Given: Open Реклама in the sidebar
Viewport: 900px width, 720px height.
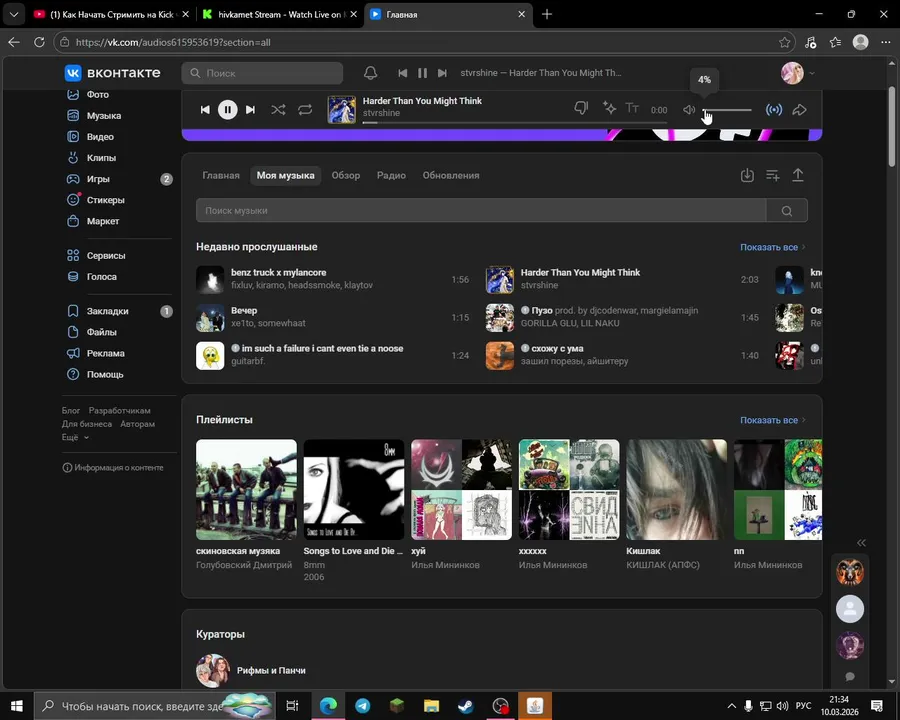Looking at the screenshot, I should click(x=106, y=353).
